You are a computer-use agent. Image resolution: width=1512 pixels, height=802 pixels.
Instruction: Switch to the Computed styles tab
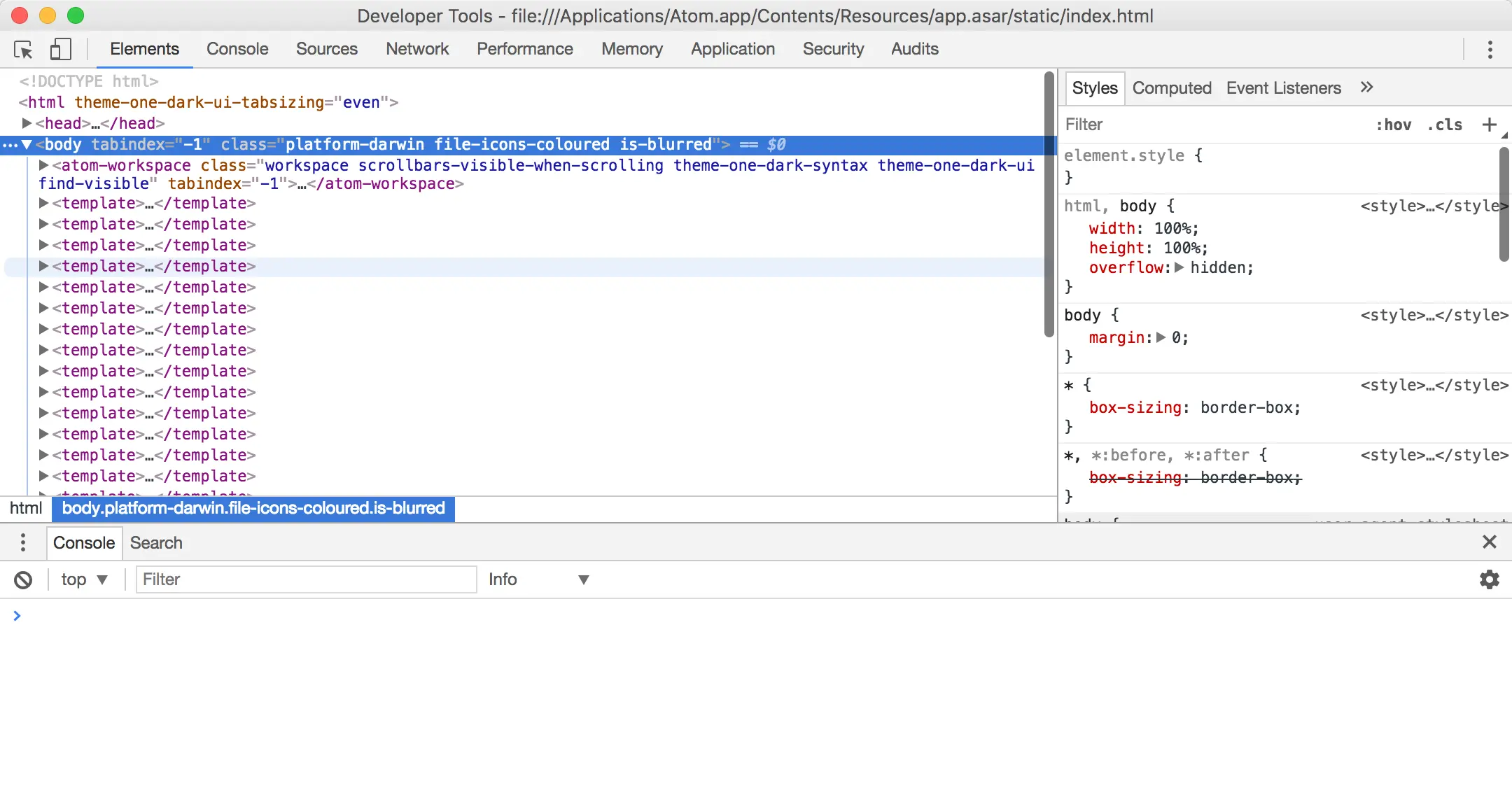(1171, 88)
